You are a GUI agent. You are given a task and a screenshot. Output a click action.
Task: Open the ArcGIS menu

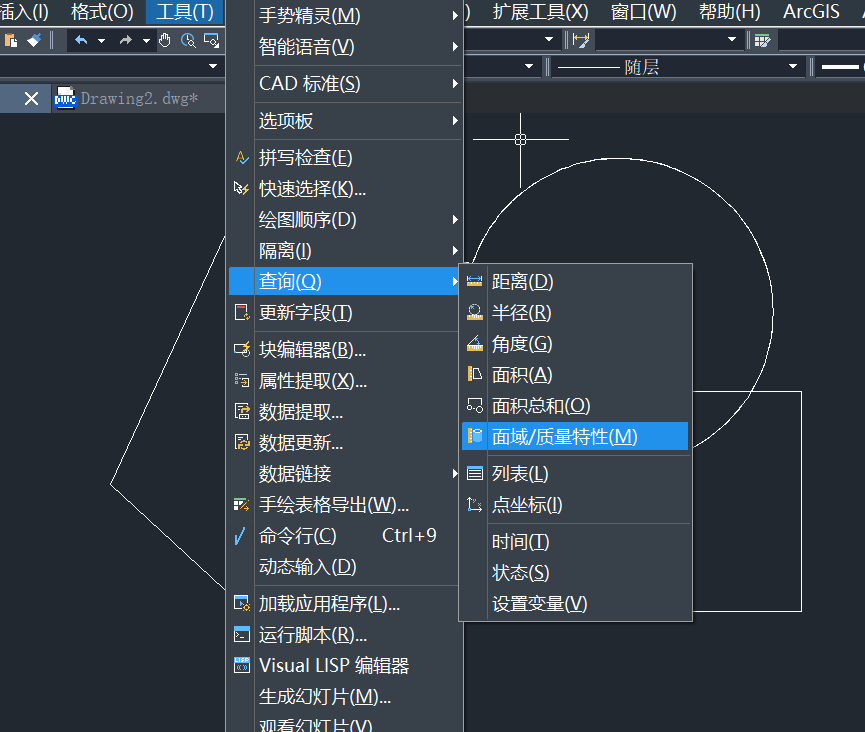(x=811, y=12)
